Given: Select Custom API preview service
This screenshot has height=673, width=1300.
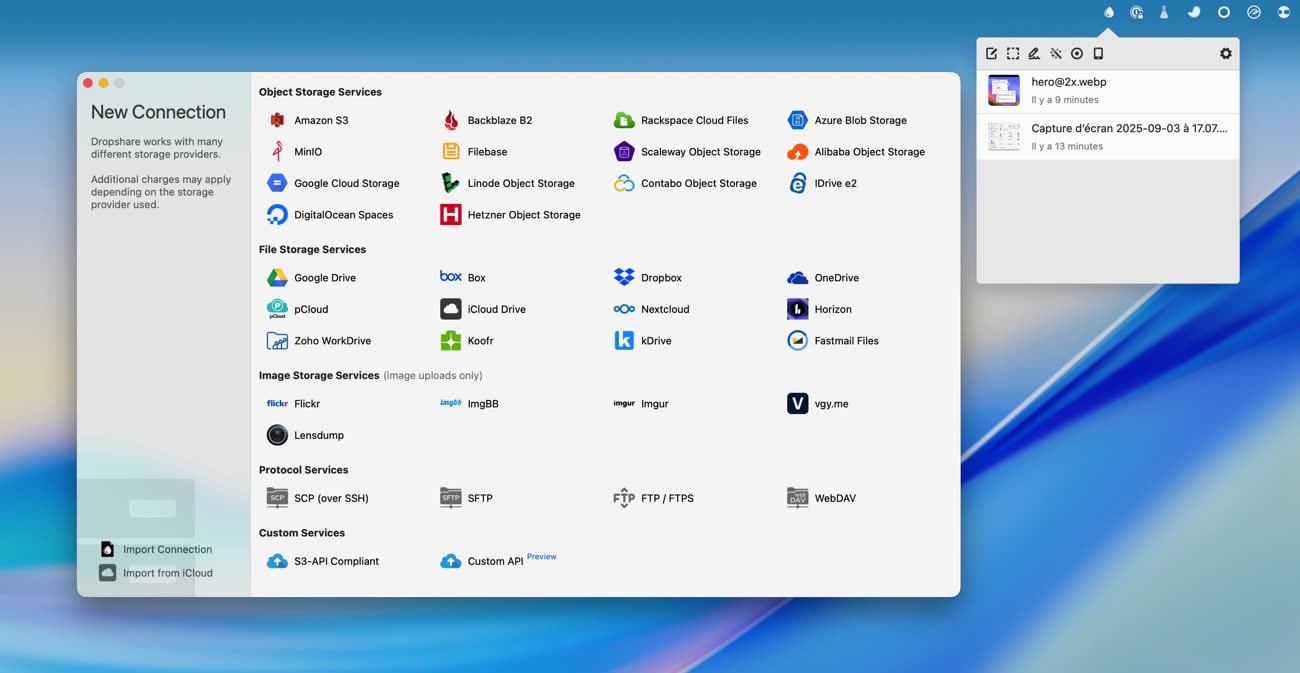Looking at the screenshot, I should coord(498,561).
